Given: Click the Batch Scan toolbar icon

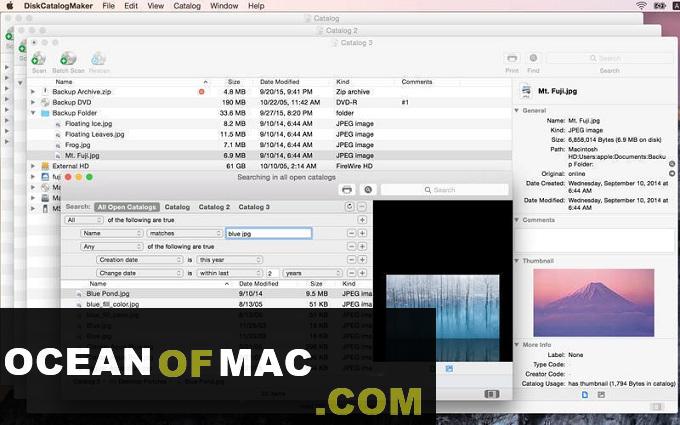Looking at the screenshot, I should pos(68,59).
